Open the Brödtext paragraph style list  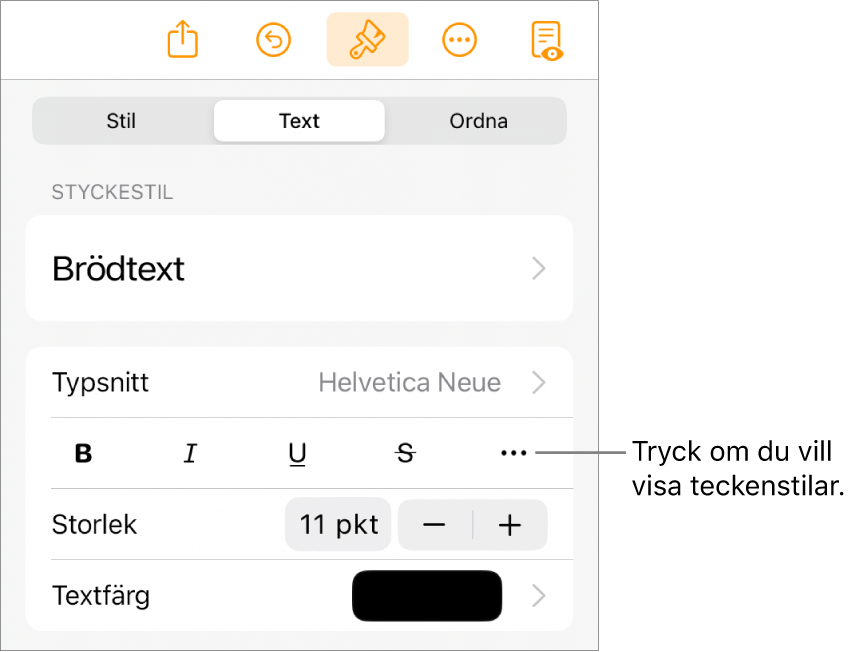coord(299,268)
